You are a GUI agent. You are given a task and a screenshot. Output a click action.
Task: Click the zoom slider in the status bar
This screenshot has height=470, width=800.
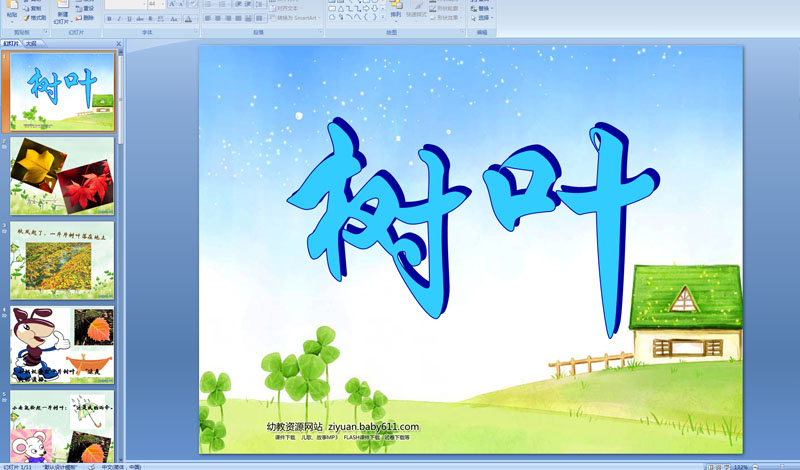[782, 467]
